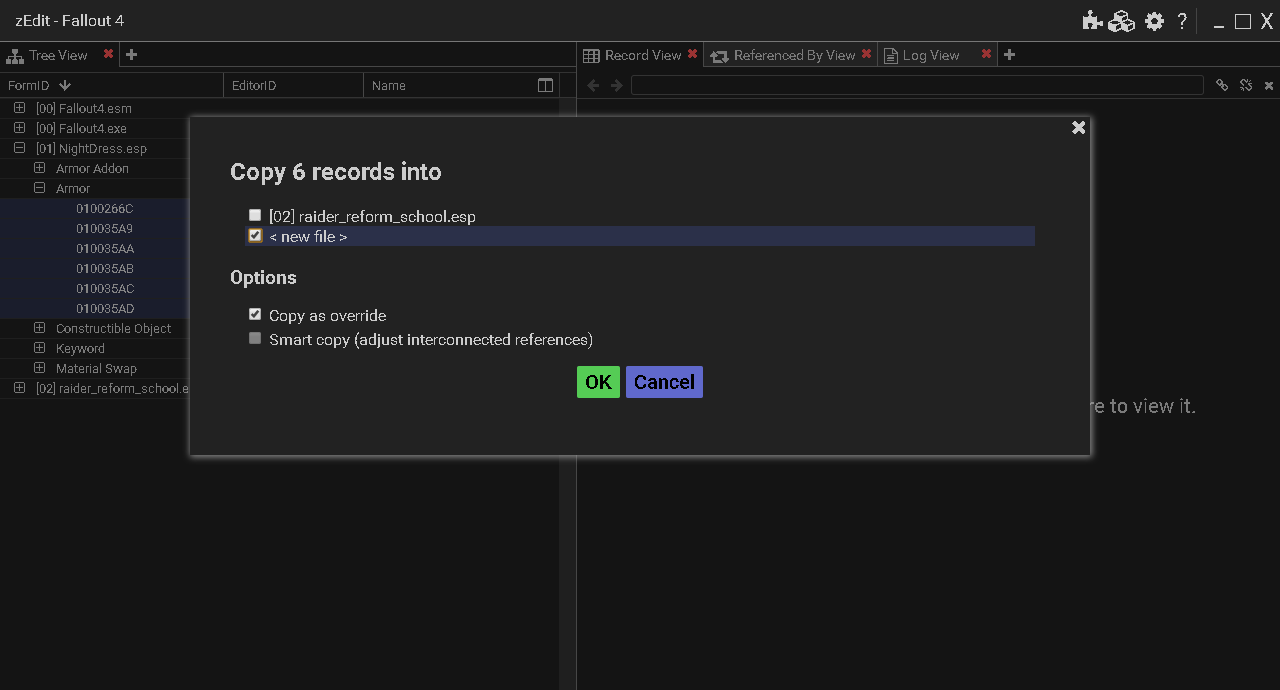Image resolution: width=1280 pixels, height=690 pixels.
Task: Close the Referenced By View tab
Action: pos(866,54)
